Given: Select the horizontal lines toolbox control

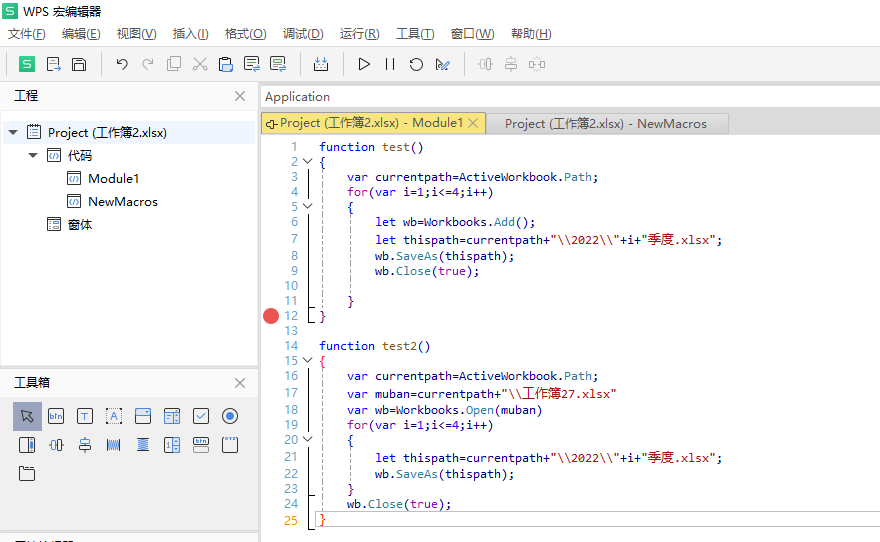Looking at the screenshot, I should 143,445.
